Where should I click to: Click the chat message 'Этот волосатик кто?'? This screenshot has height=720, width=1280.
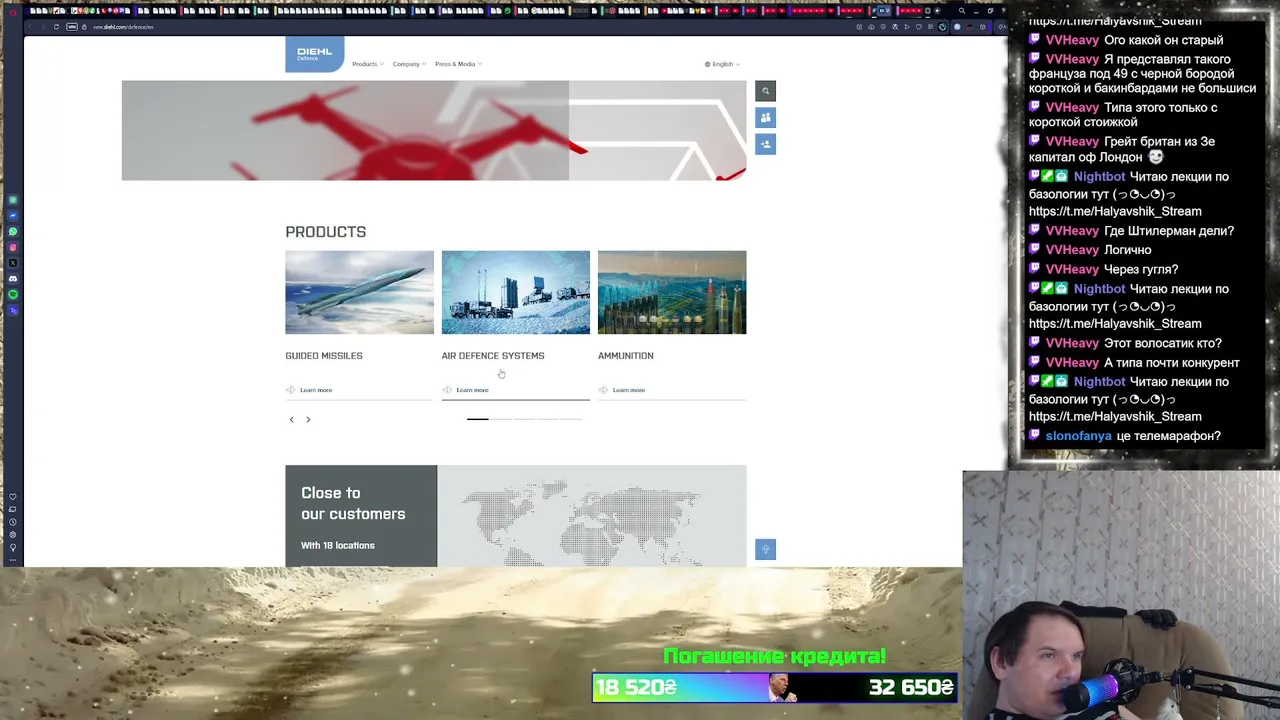coord(1163,343)
